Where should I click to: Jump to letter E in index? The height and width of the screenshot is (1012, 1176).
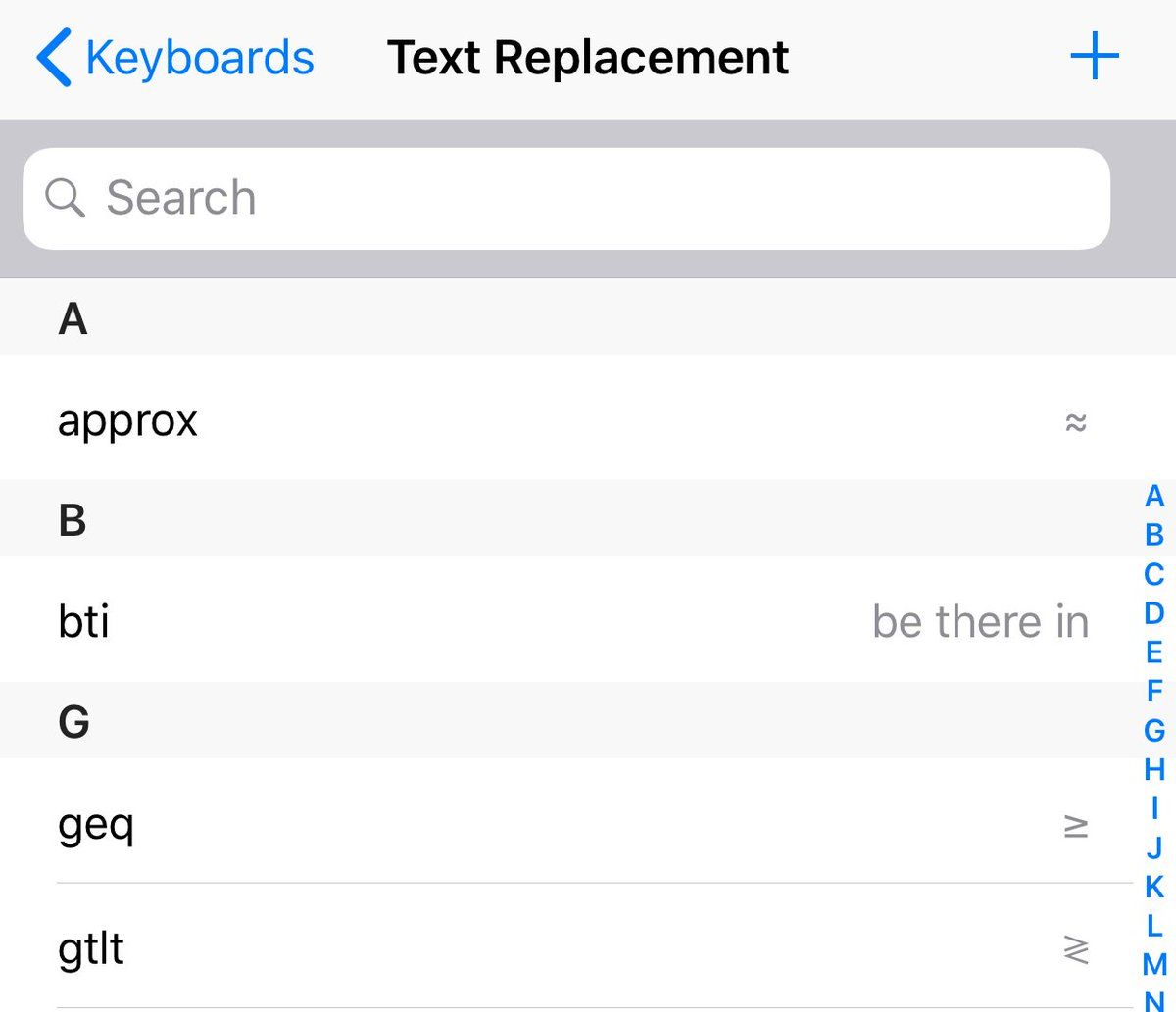point(1154,652)
